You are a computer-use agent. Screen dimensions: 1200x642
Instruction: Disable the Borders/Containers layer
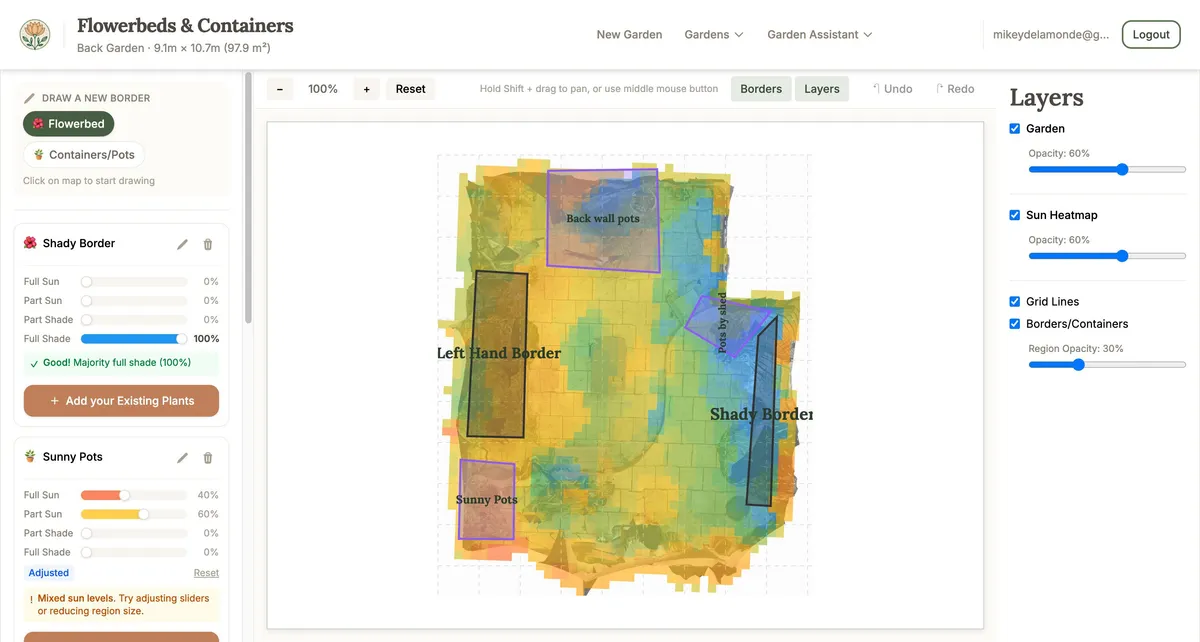(x=1014, y=323)
